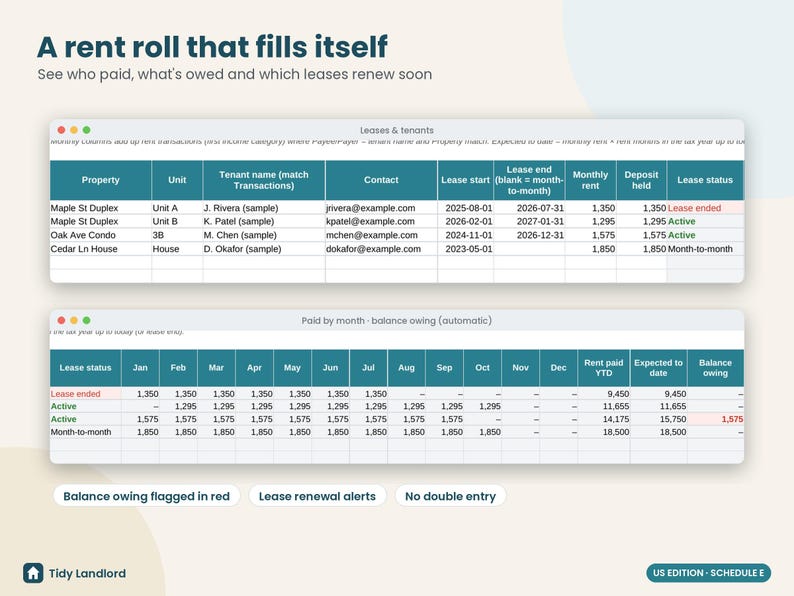Click the '9,450' rent paid YTD cell

tap(604, 394)
